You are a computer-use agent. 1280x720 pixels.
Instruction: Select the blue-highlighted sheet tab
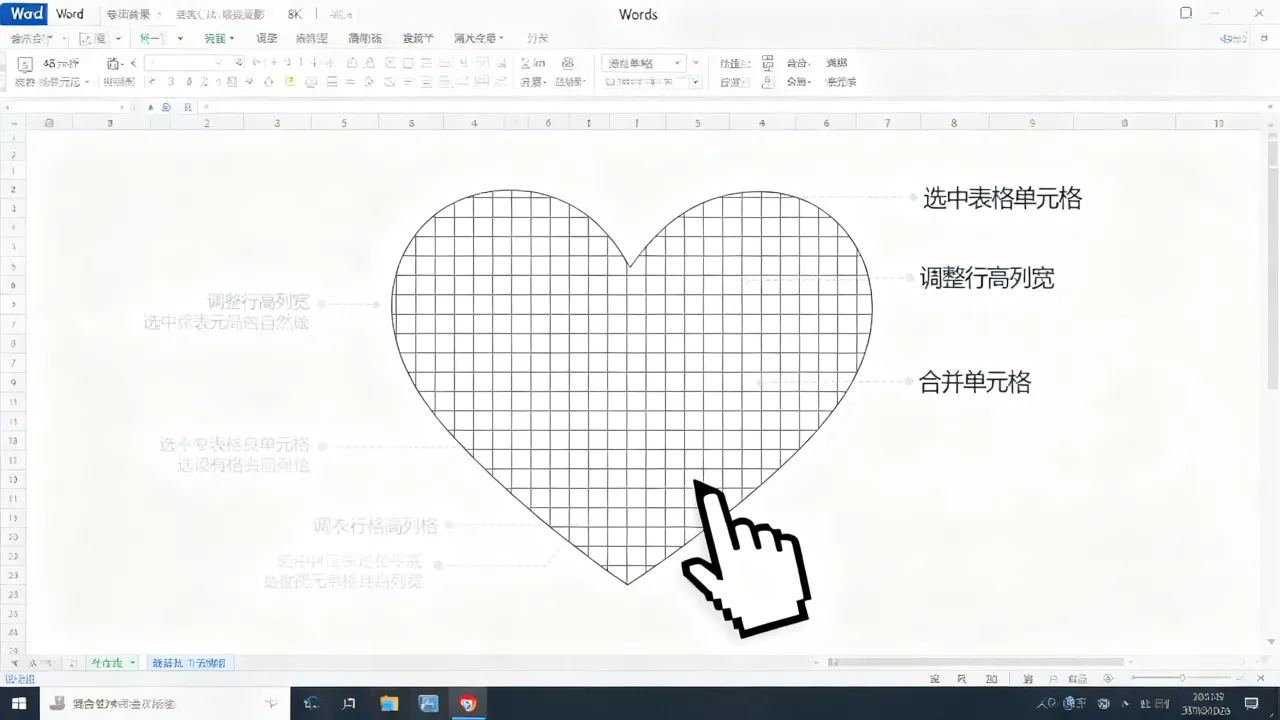tap(189, 663)
